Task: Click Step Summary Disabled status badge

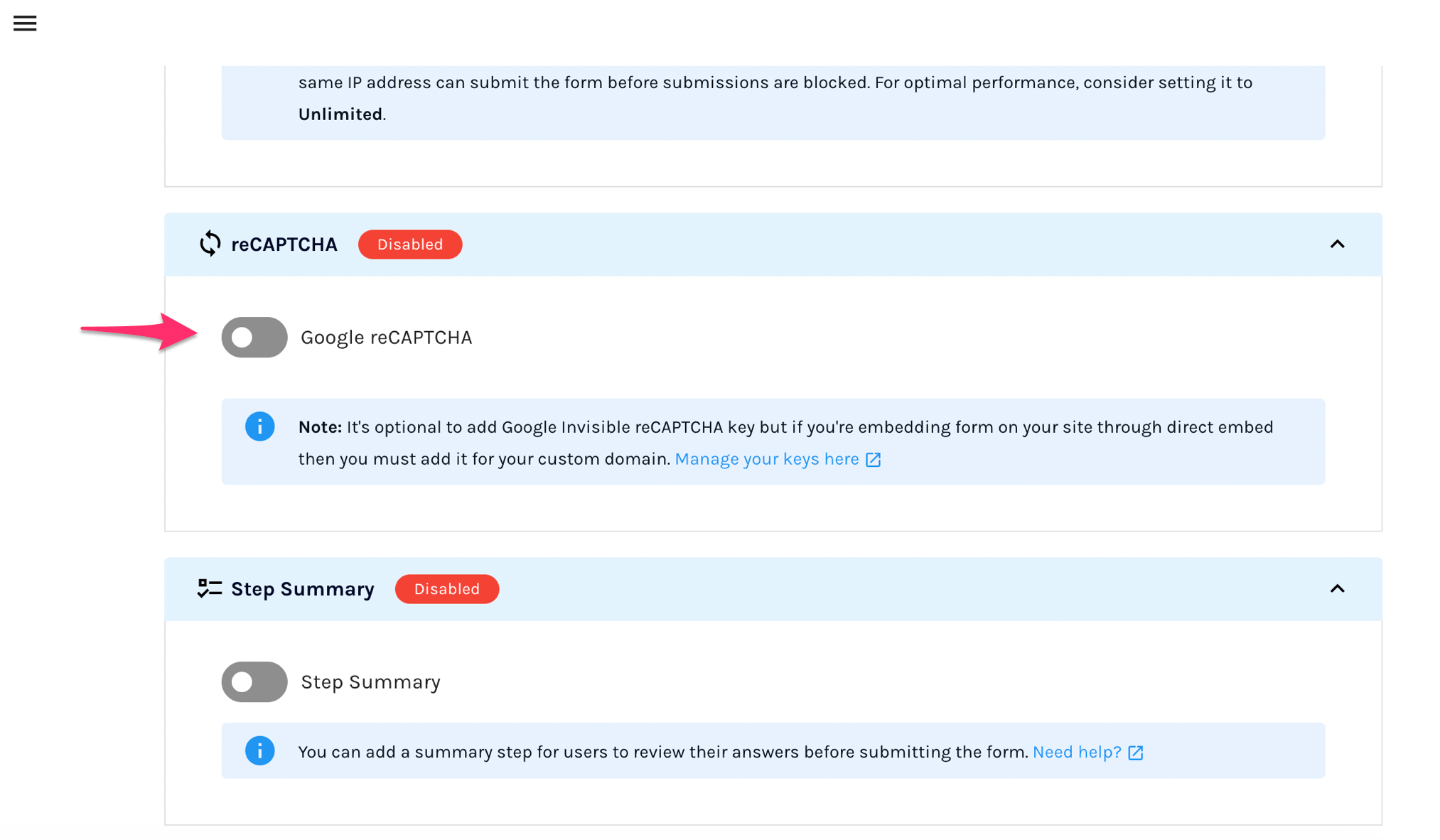Action: coord(446,589)
